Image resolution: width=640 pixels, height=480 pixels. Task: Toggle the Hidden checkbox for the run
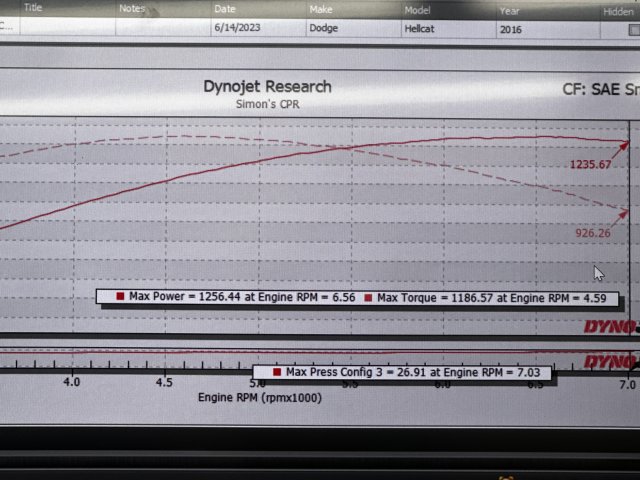[x=633, y=29]
